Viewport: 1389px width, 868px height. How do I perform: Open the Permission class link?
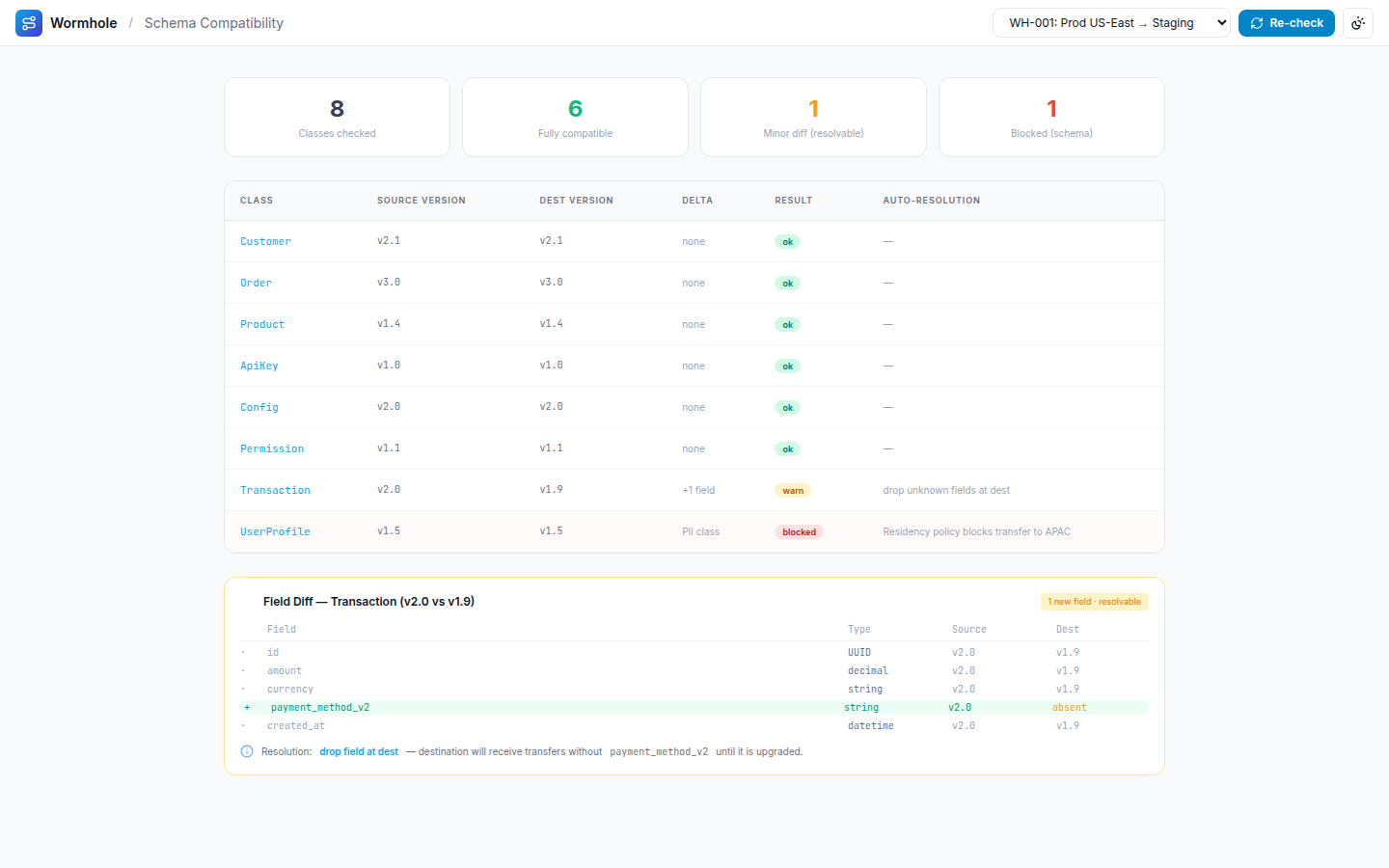(x=272, y=448)
